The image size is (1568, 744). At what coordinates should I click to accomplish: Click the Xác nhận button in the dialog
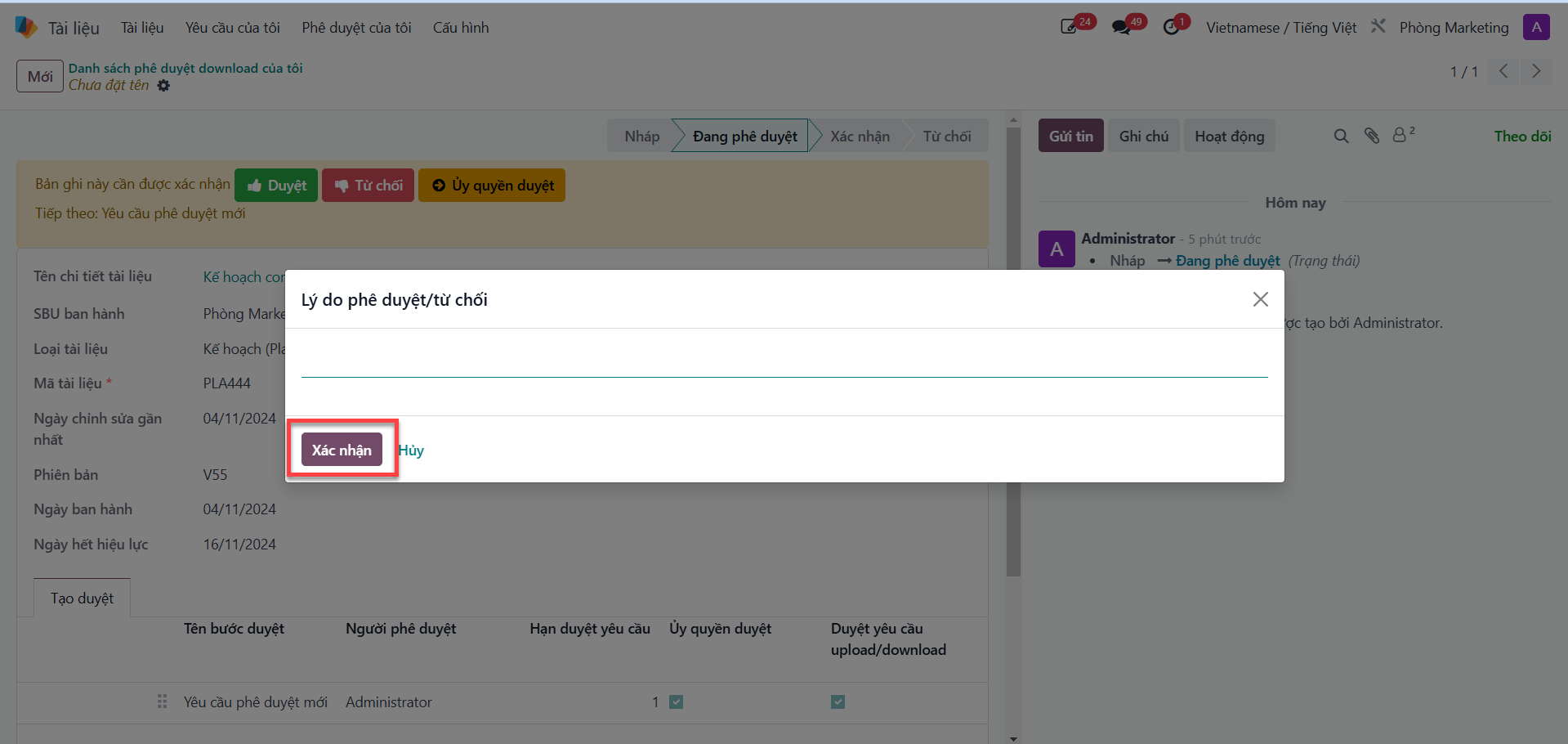342,450
